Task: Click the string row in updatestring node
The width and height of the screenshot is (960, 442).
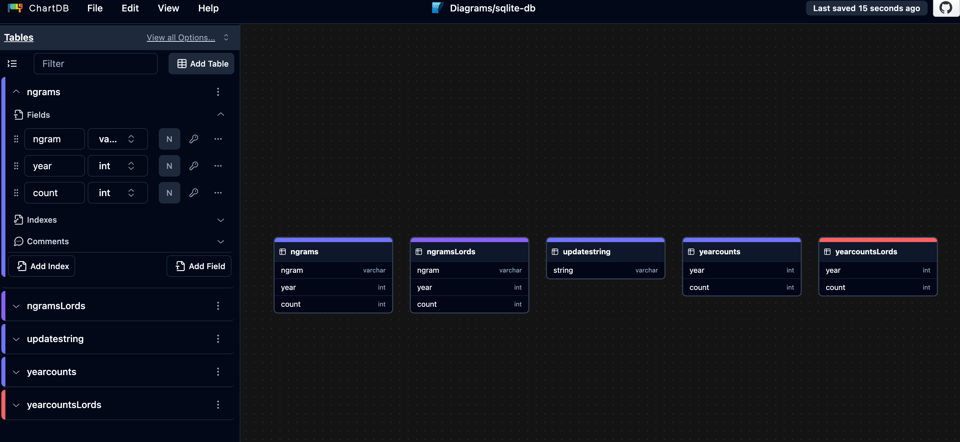Action: 606,270
